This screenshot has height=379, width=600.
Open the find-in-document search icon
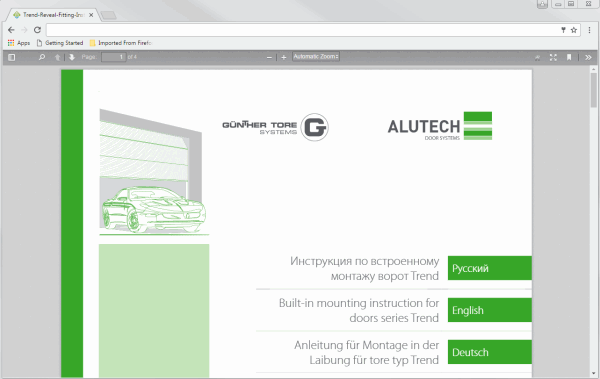(x=42, y=57)
